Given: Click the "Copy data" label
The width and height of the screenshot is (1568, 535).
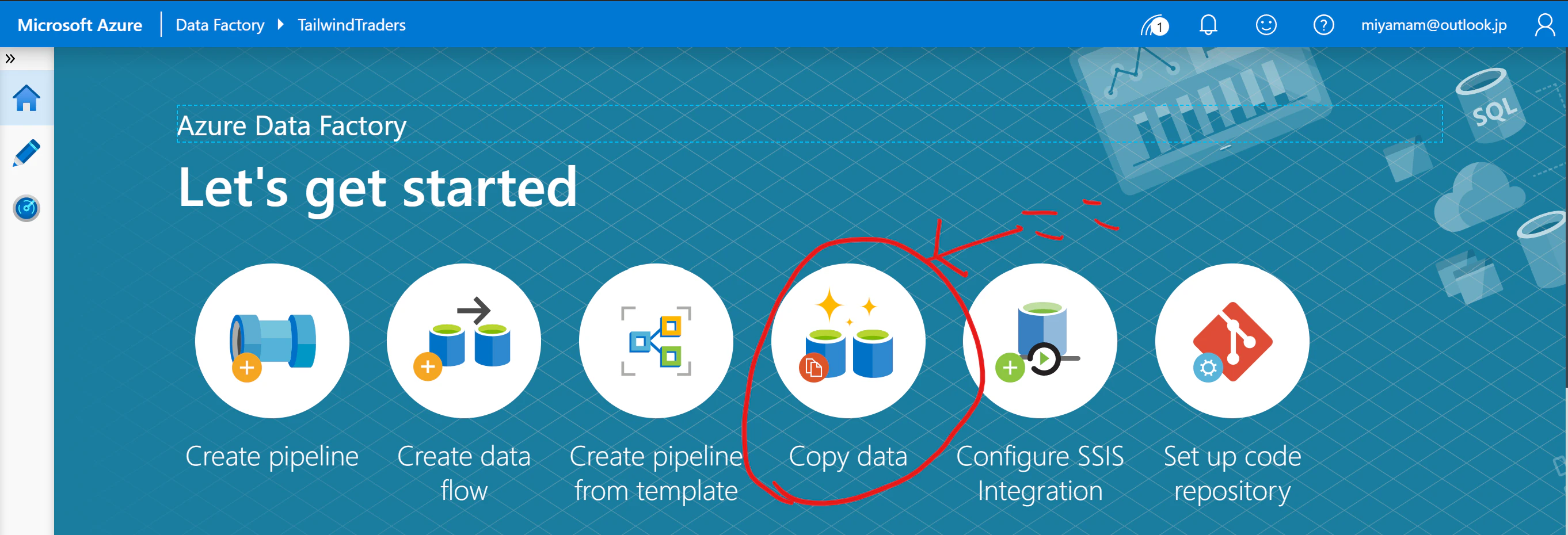Looking at the screenshot, I should point(848,457).
